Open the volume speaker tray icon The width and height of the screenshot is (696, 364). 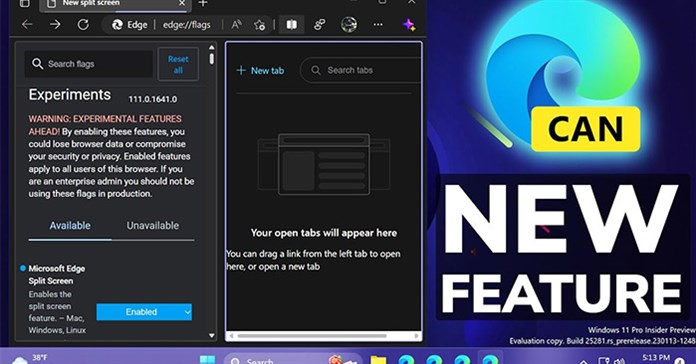point(619,361)
